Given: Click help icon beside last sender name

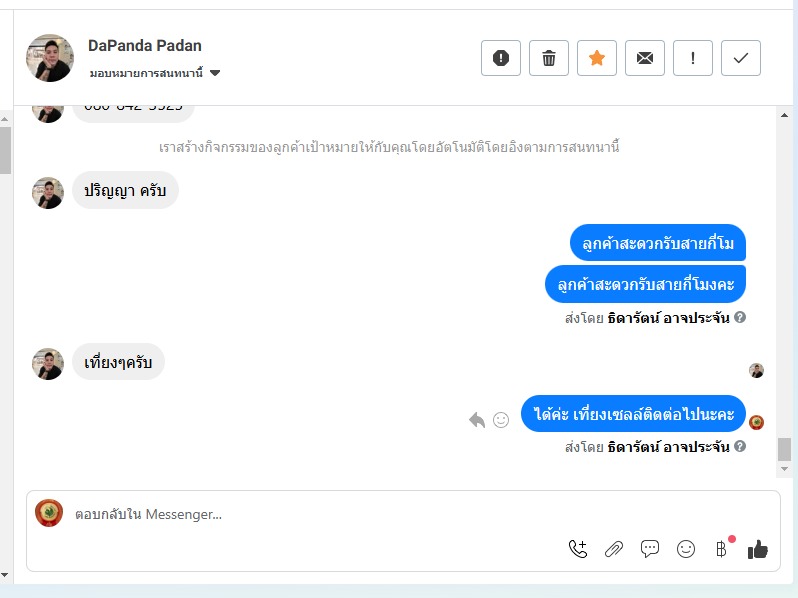Looking at the screenshot, I should click(x=740, y=446).
